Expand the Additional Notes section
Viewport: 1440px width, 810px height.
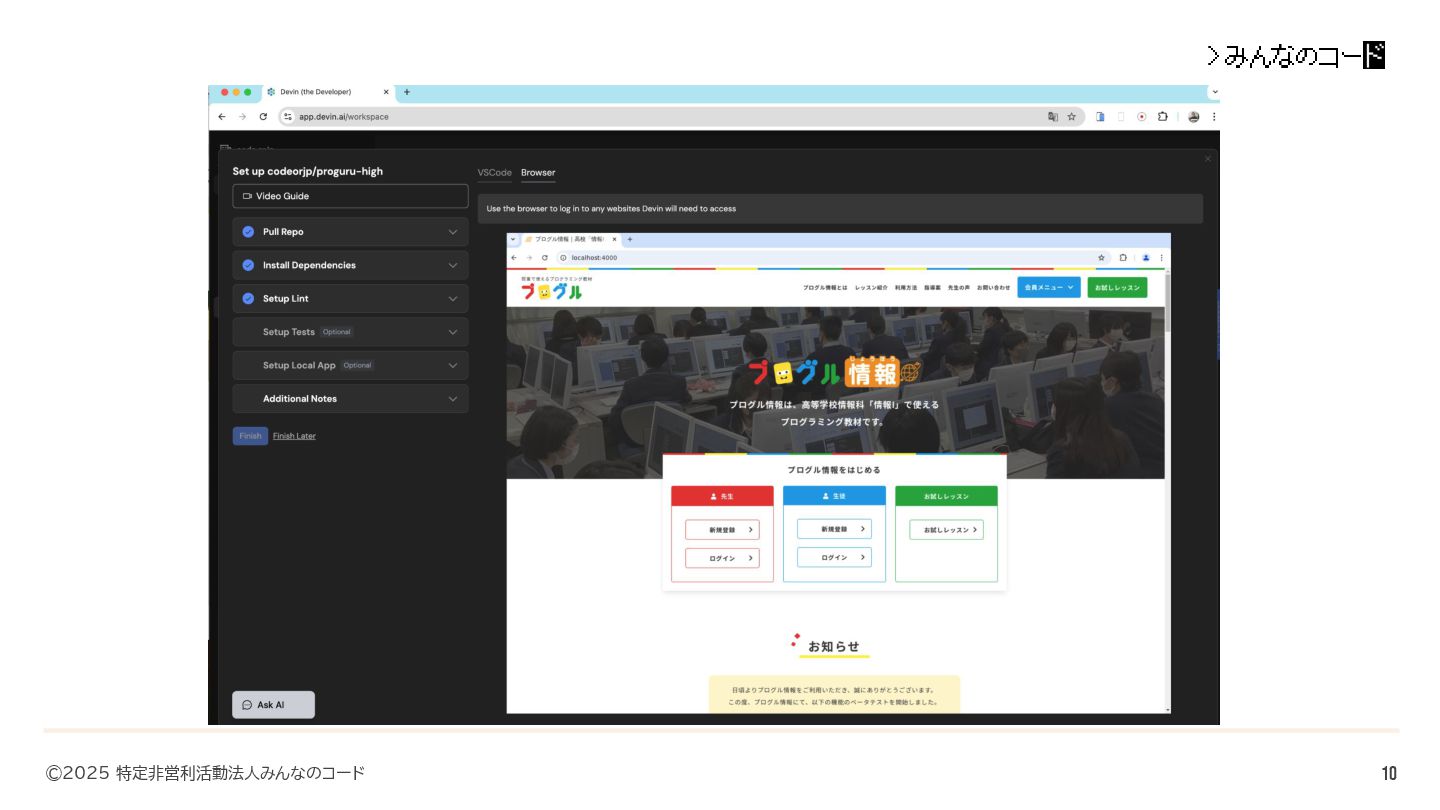(x=350, y=399)
